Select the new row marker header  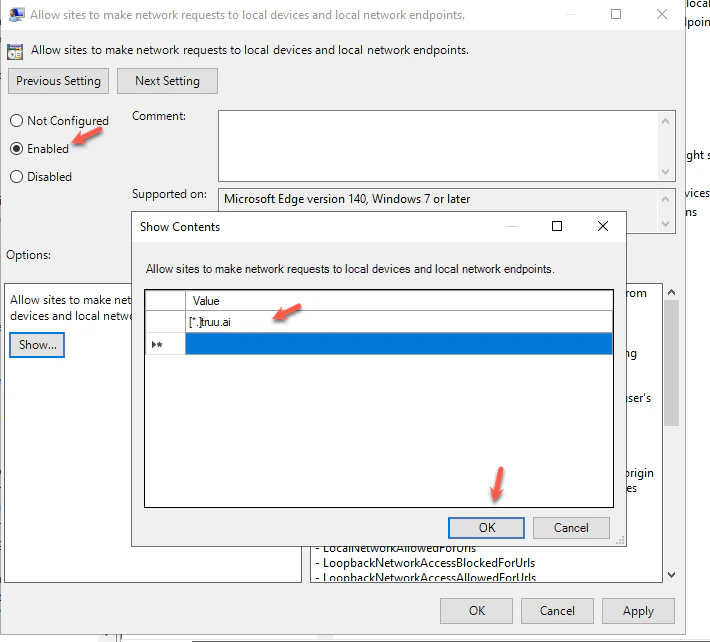(x=165, y=344)
